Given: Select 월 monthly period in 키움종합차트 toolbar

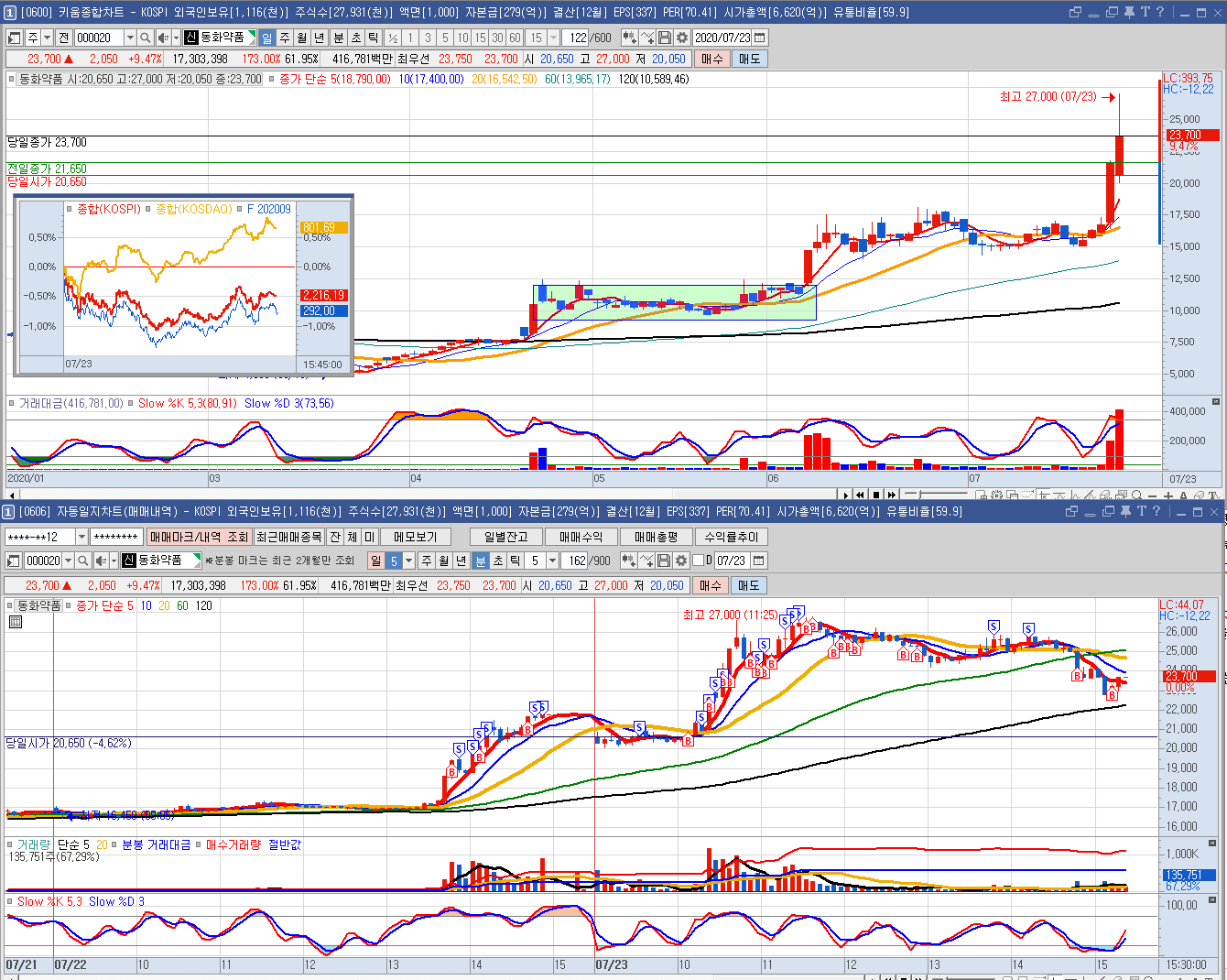Looking at the screenshot, I should (x=302, y=38).
